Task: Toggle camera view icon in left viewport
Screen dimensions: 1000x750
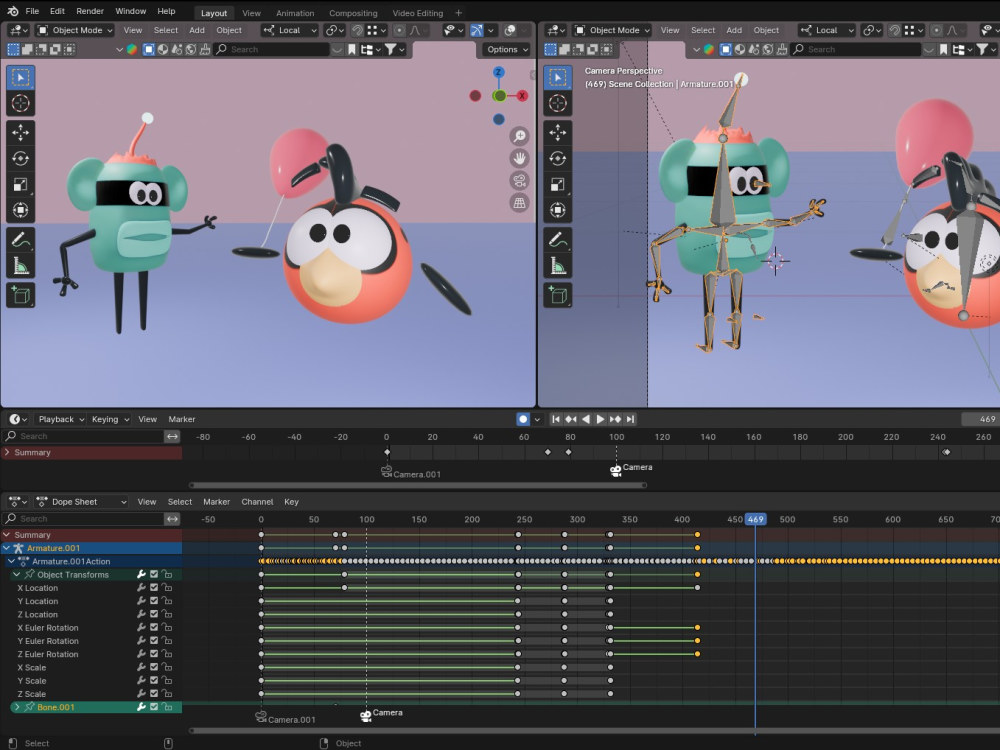Action: [520, 180]
